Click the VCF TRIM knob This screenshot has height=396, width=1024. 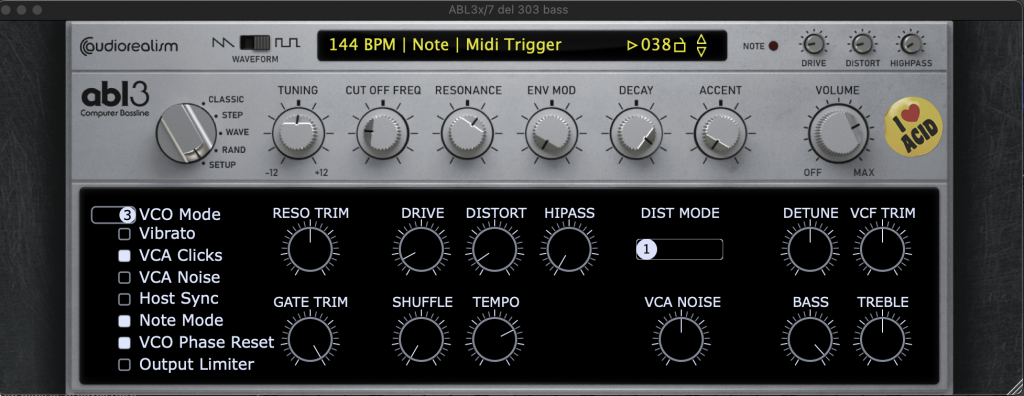882,250
